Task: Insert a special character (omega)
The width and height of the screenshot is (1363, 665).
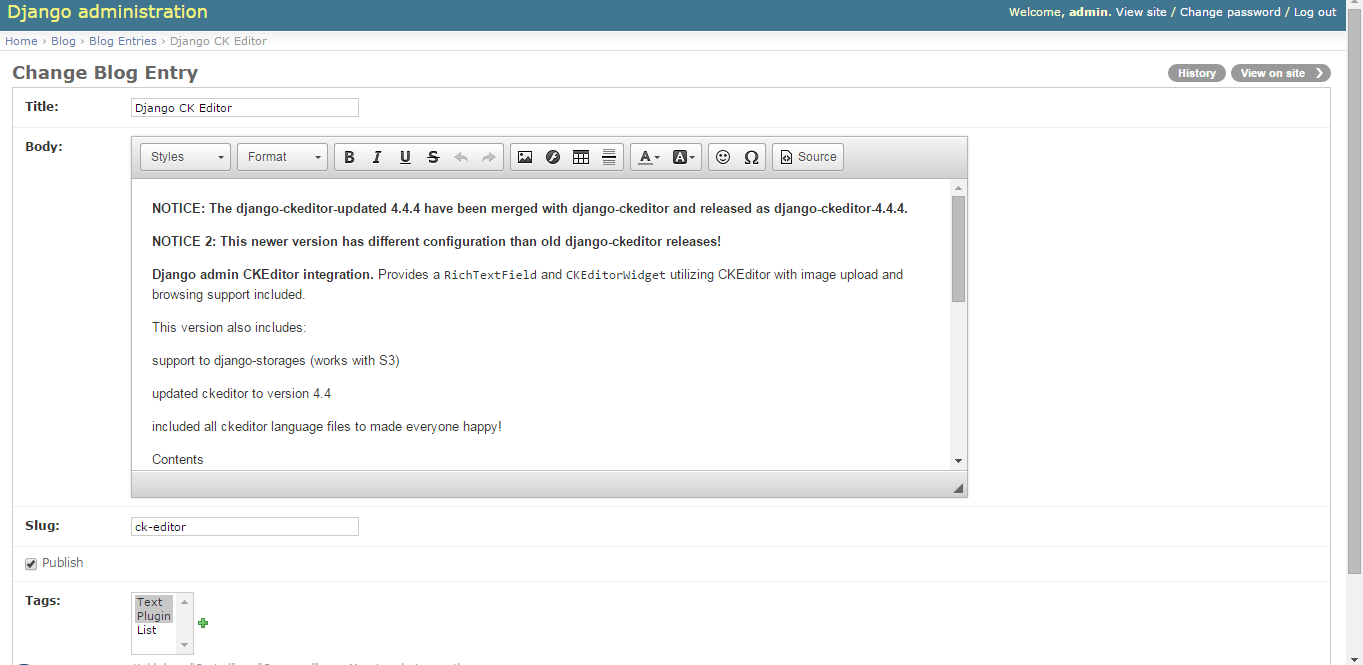Action: [751, 157]
